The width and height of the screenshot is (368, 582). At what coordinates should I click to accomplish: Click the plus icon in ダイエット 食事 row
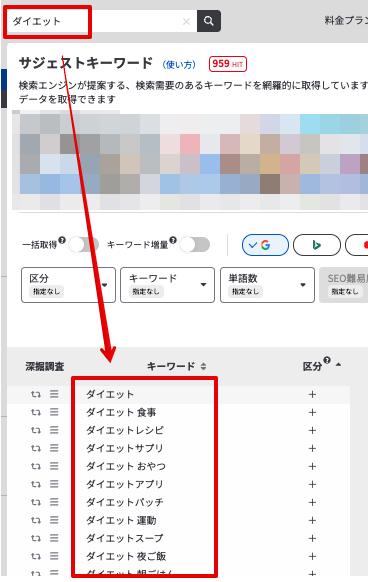pyautogui.click(x=312, y=412)
